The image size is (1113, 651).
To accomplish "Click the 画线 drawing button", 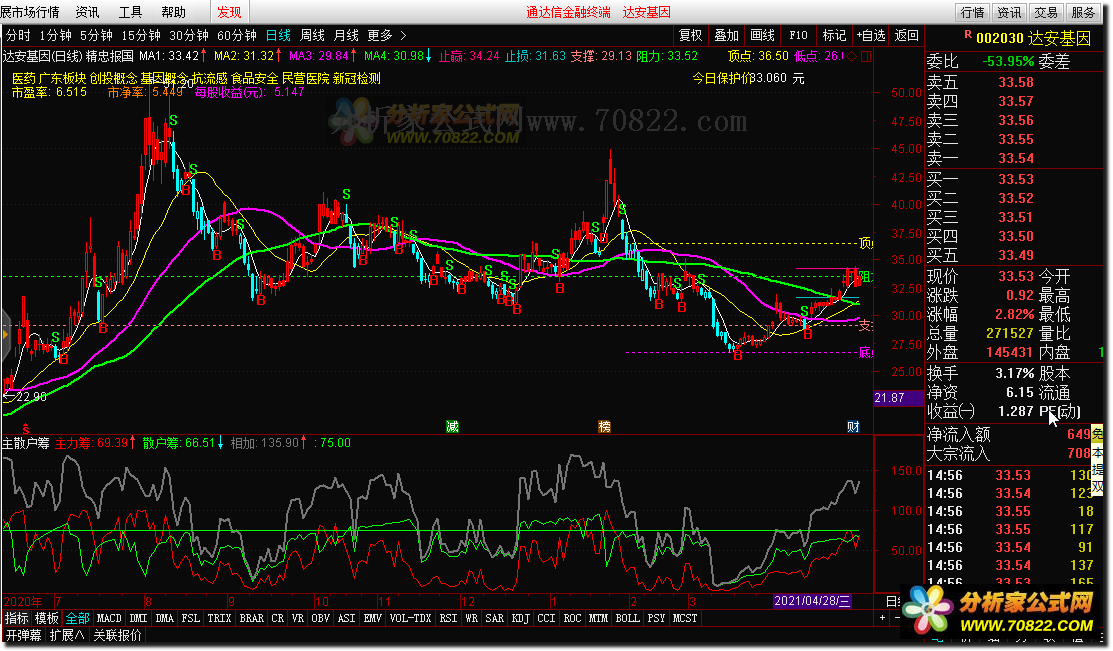I will click(762, 35).
